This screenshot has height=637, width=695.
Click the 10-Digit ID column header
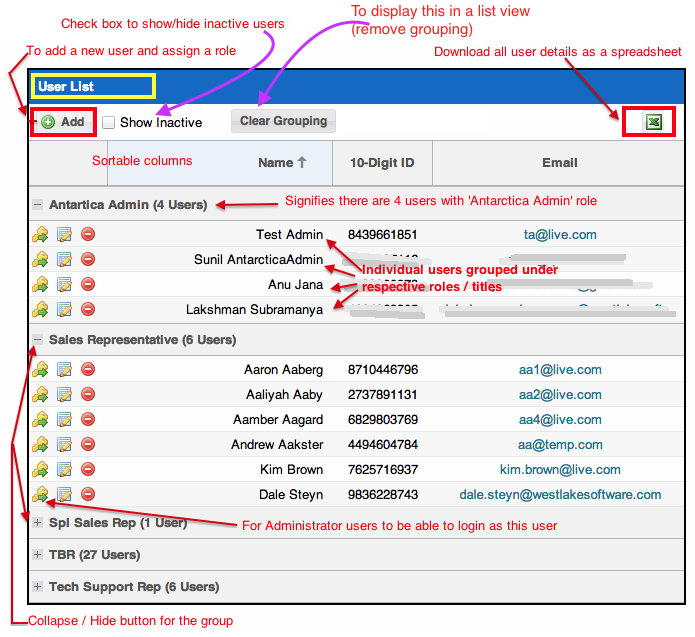click(x=382, y=162)
